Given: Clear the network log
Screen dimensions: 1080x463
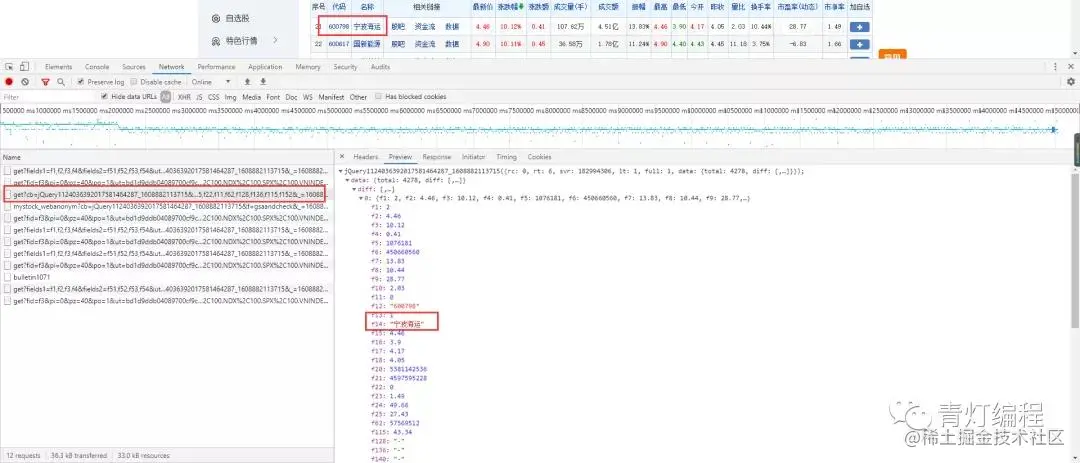Looking at the screenshot, I should 25,82.
